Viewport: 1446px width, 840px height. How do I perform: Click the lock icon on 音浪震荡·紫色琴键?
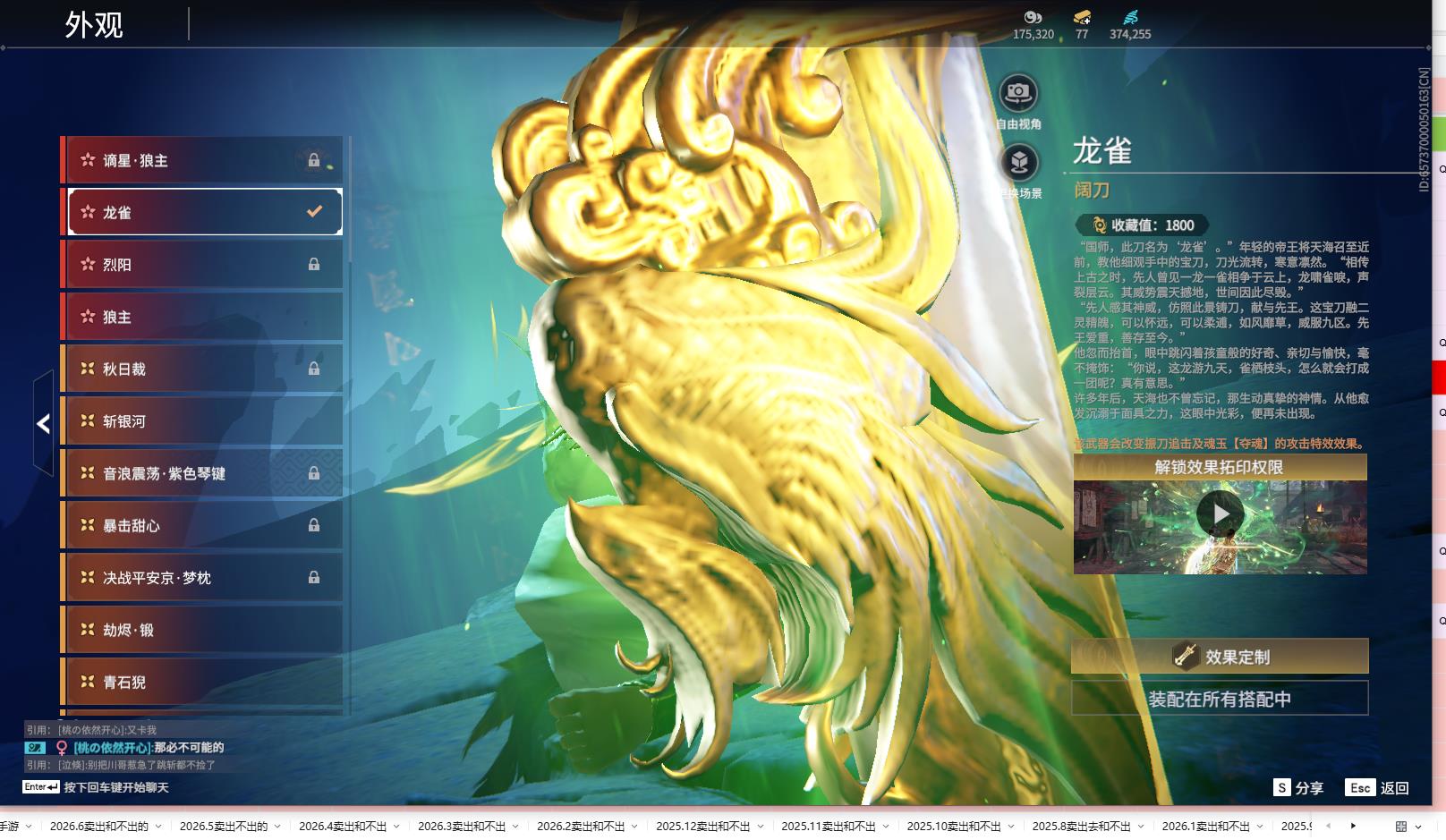(314, 473)
